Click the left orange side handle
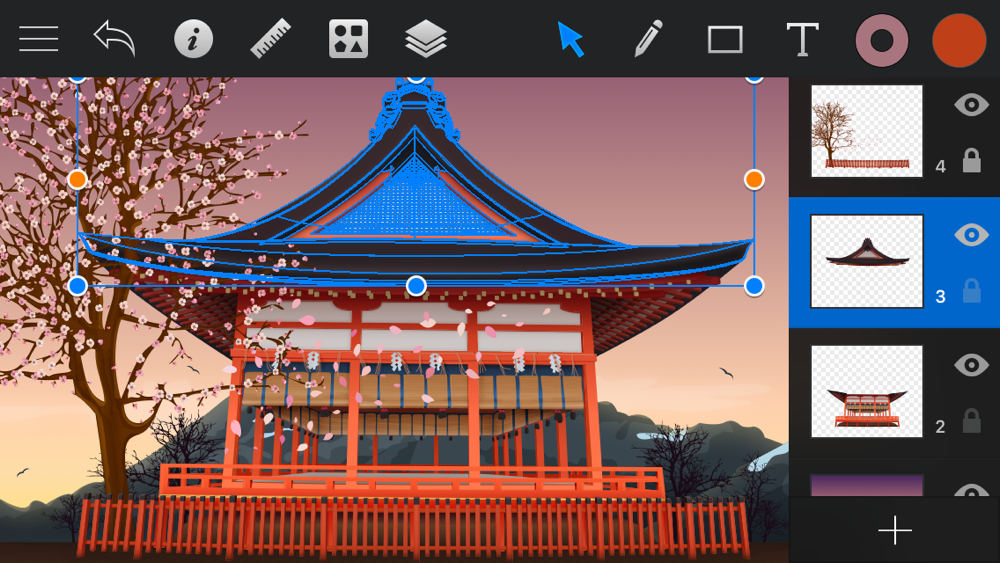The image size is (1000, 563). pos(77,180)
